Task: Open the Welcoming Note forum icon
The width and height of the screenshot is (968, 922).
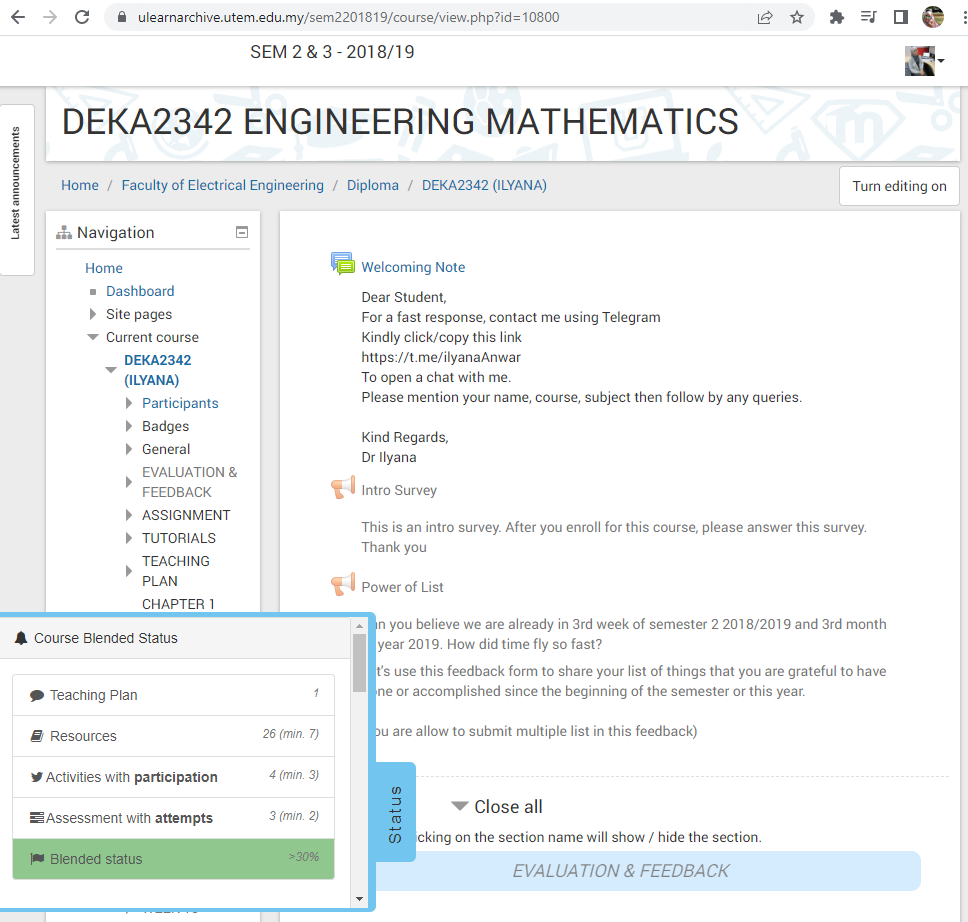Action: coord(343,265)
